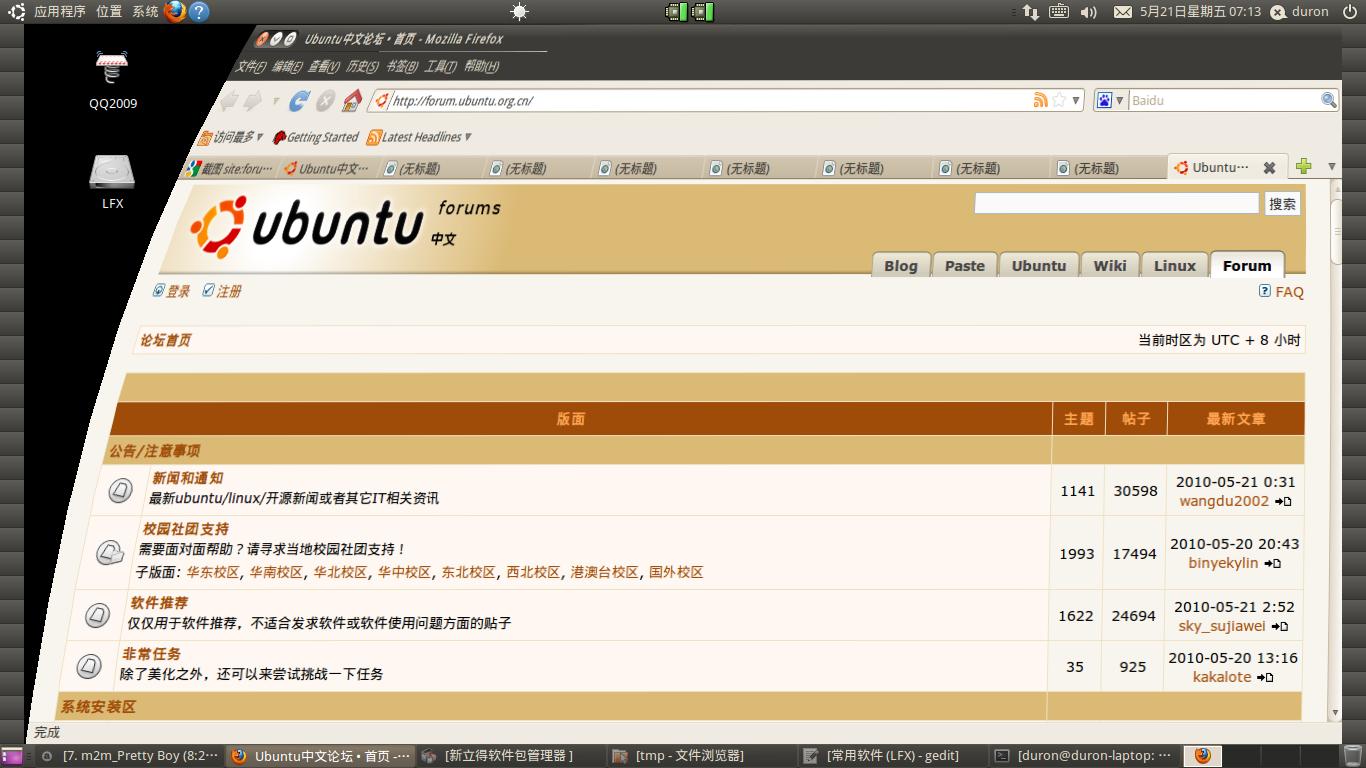Click the forum icon beside 校园社团支持
The image size is (1366, 768).
tap(110, 552)
